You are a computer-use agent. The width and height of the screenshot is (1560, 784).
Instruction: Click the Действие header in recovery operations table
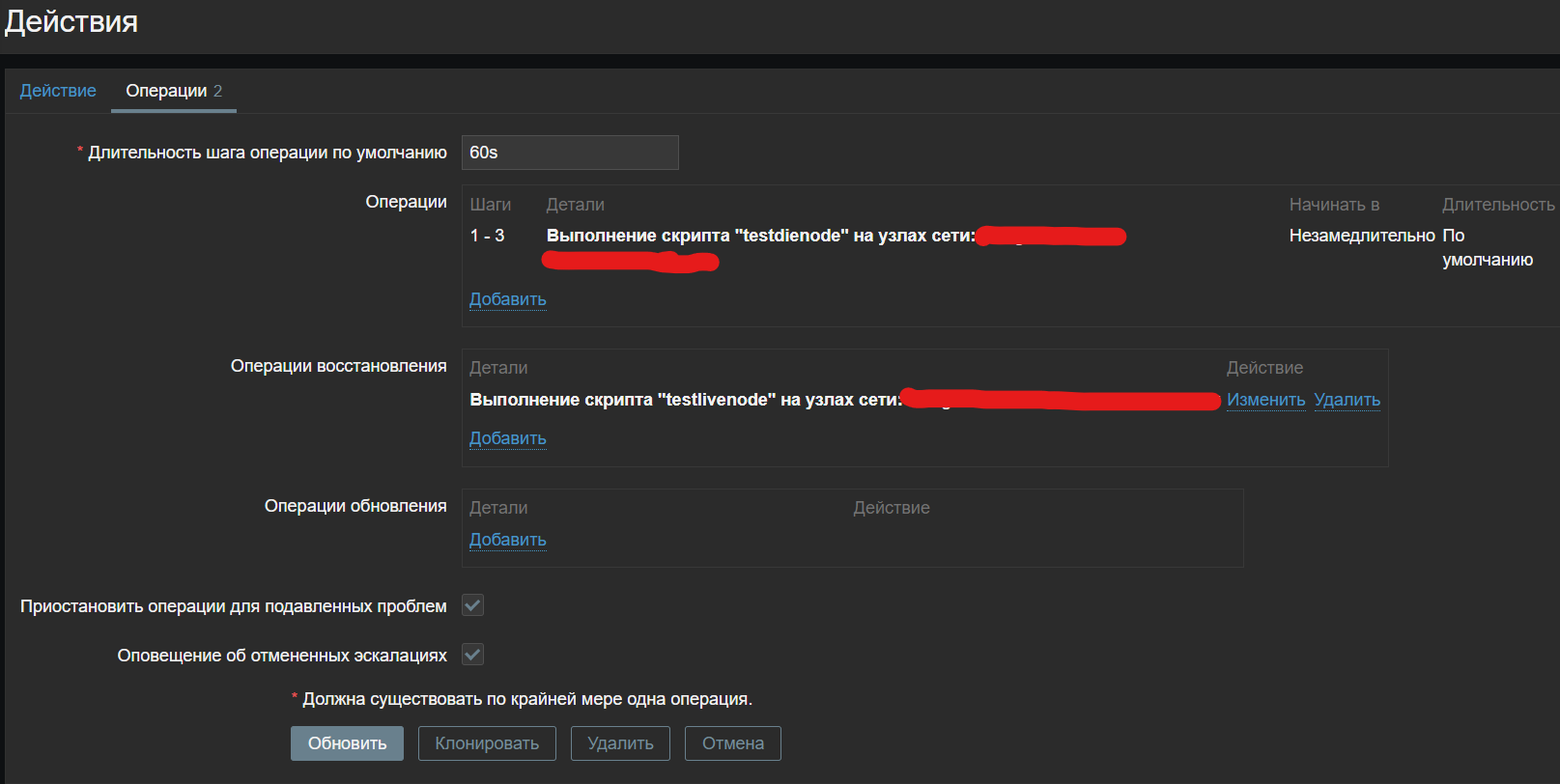click(1264, 368)
